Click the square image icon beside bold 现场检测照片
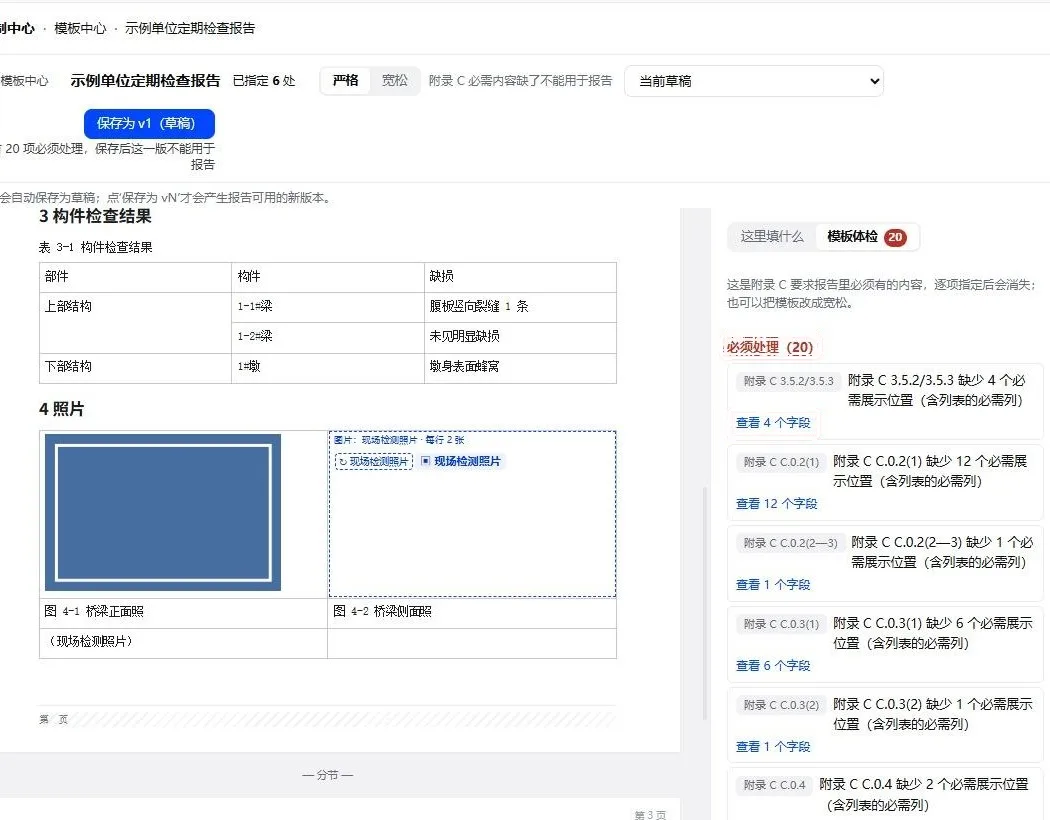This screenshot has width=1050, height=820. [x=425, y=461]
